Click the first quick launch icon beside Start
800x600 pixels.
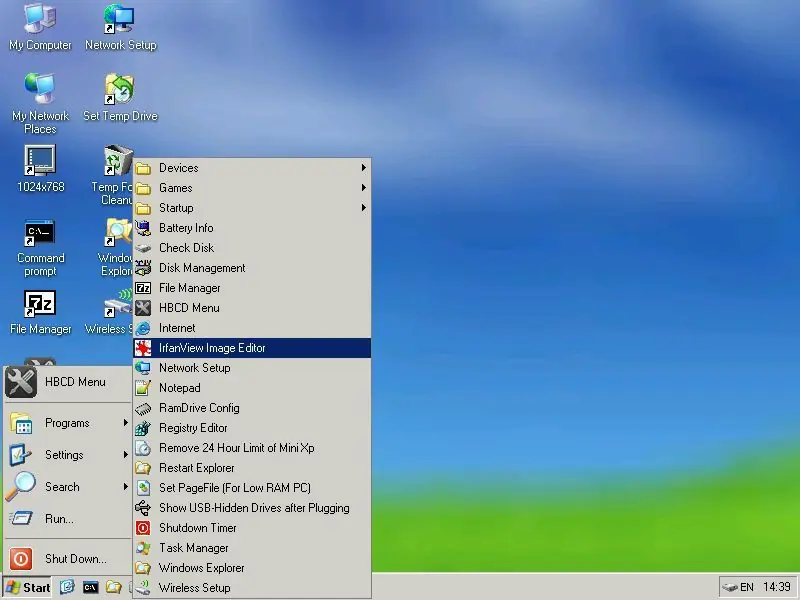click(x=67, y=587)
